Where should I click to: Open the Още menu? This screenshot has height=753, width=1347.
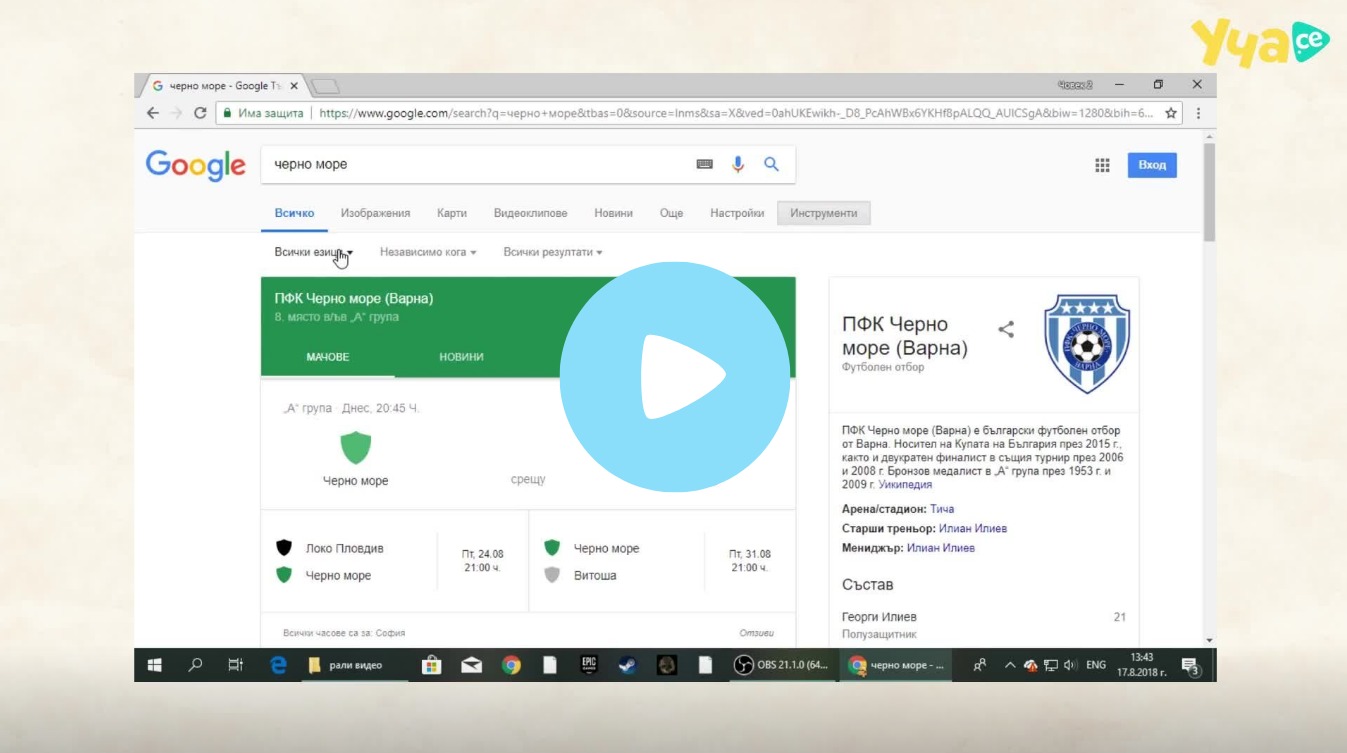click(671, 213)
